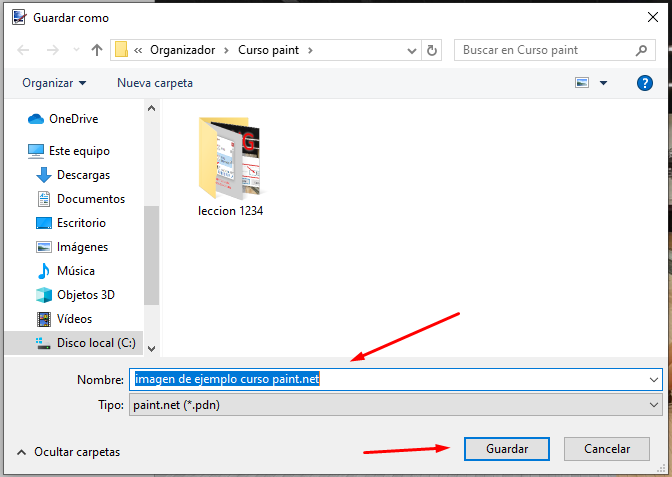Click the Up one level arrow
This screenshot has height=477, width=672.
(97, 50)
